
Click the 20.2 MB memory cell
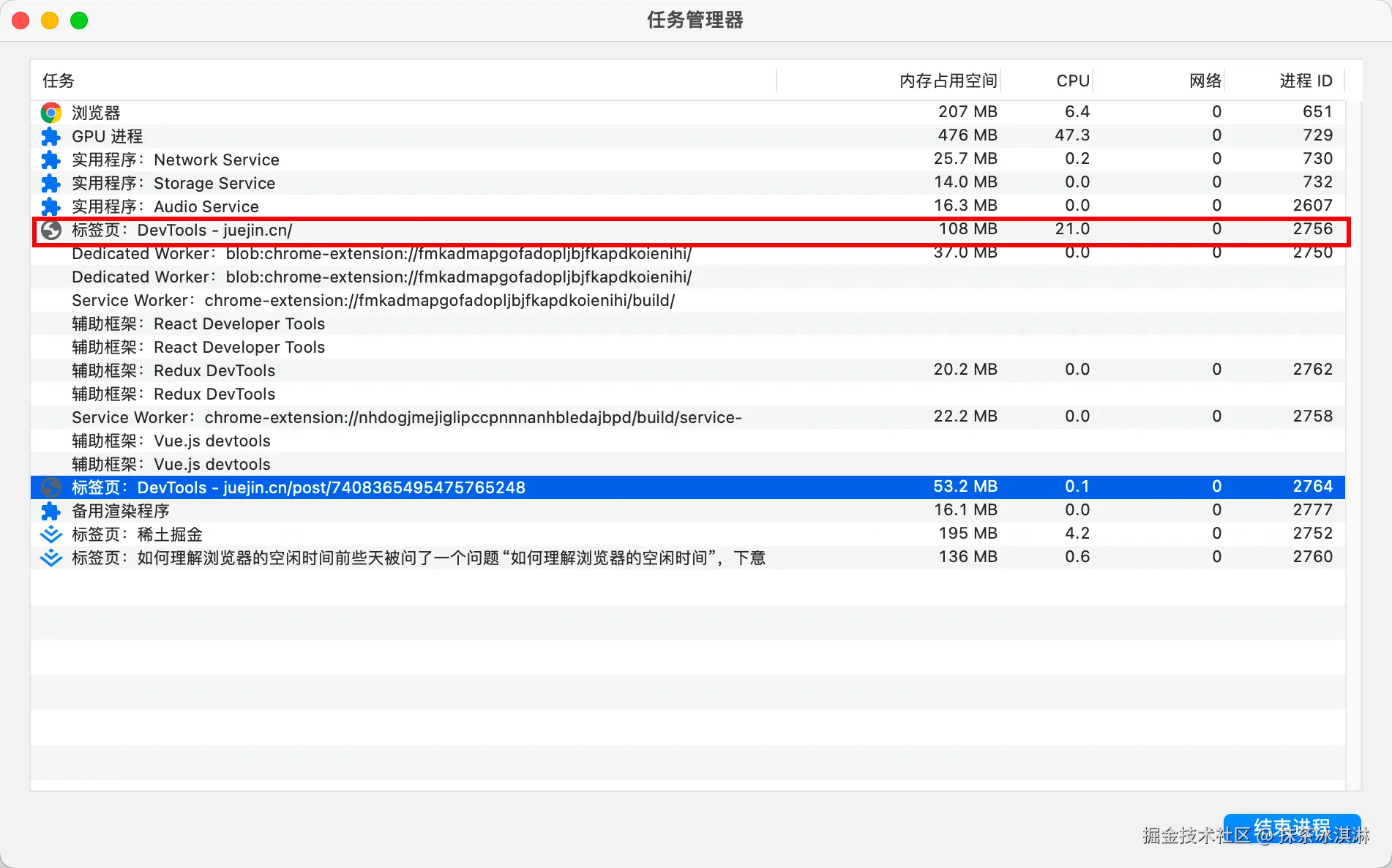(x=965, y=369)
